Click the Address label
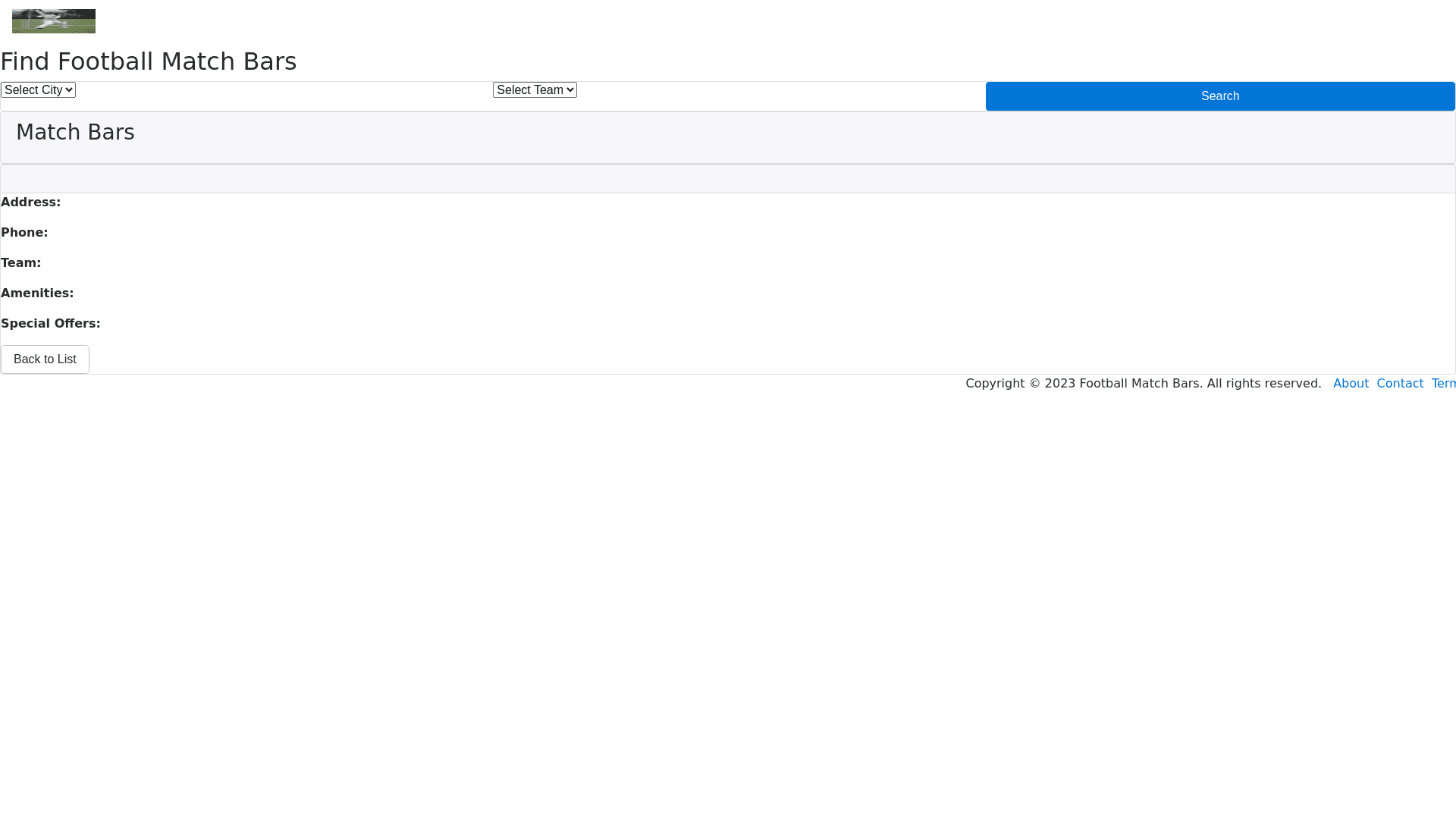1456x819 pixels. pyautogui.click(x=30, y=202)
